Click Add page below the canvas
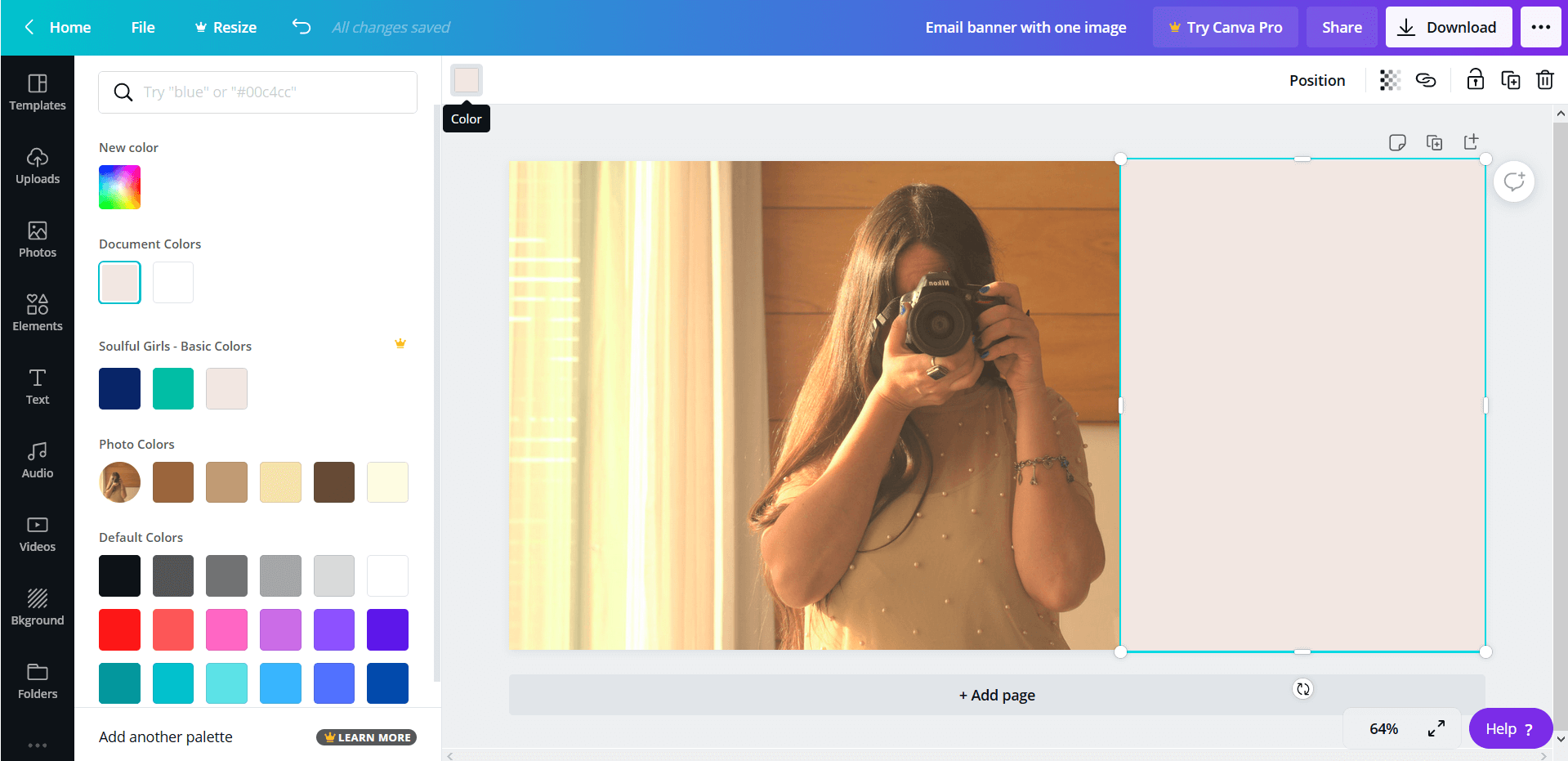The image size is (1568, 761). pos(997,694)
